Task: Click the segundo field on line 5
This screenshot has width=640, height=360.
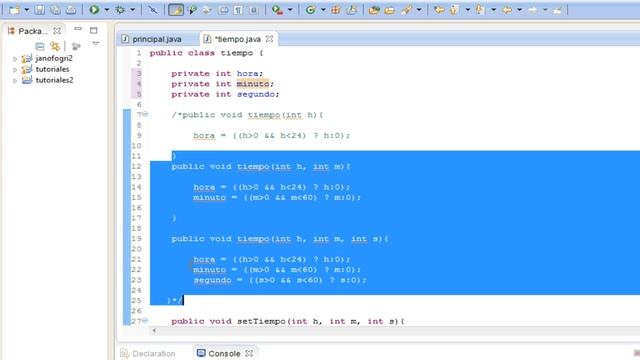Action: click(x=256, y=94)
